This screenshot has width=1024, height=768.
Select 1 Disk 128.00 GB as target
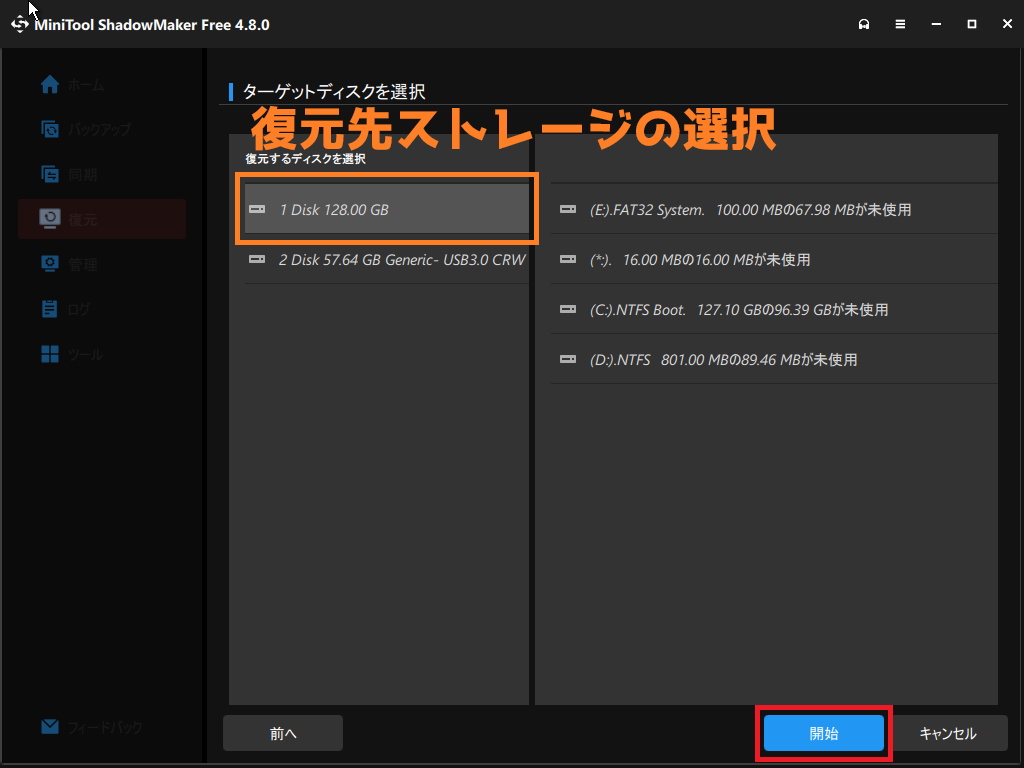[x=386, y=210]
